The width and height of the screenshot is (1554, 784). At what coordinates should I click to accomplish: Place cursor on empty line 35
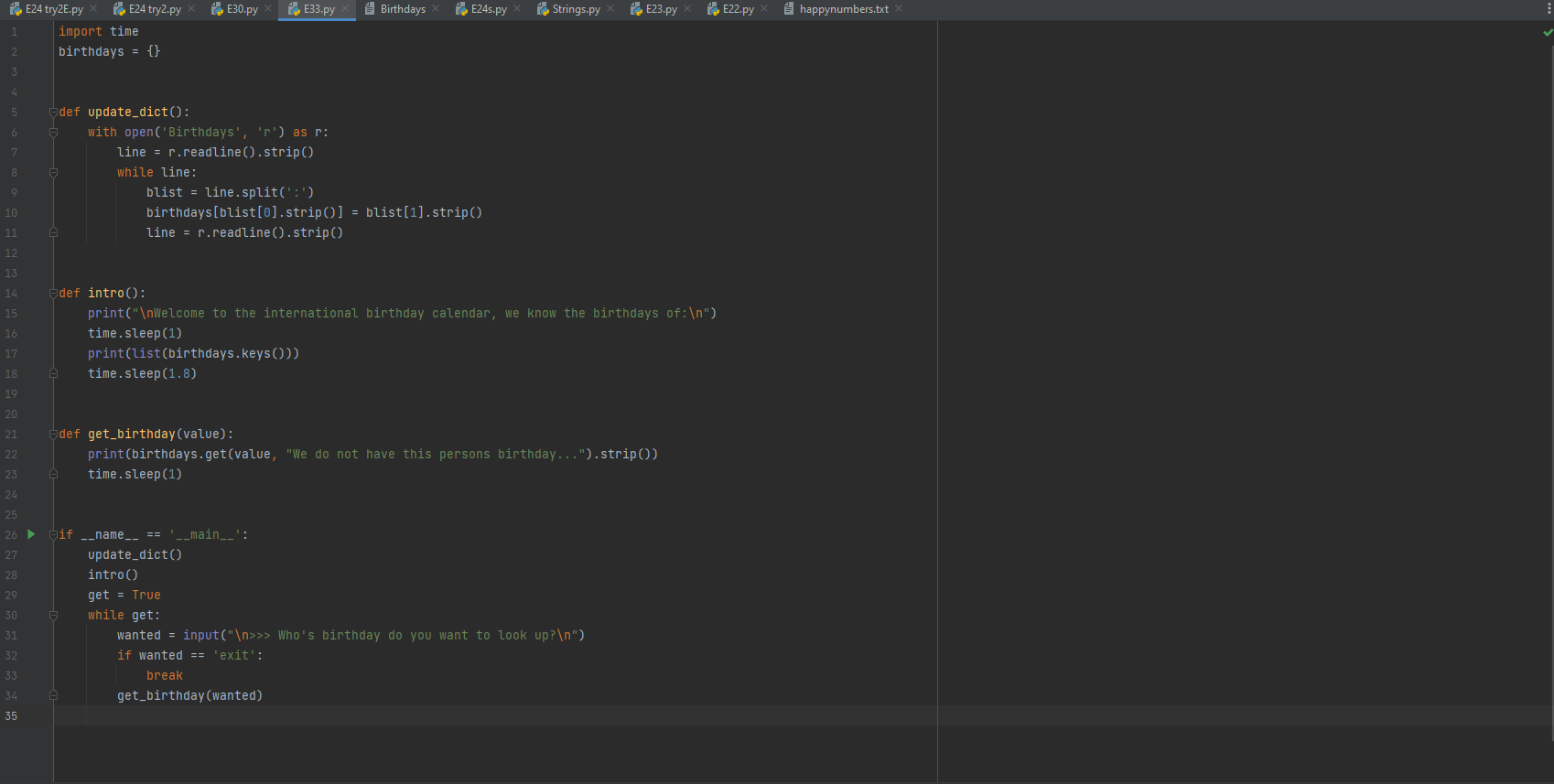click(x=366, y=716)
